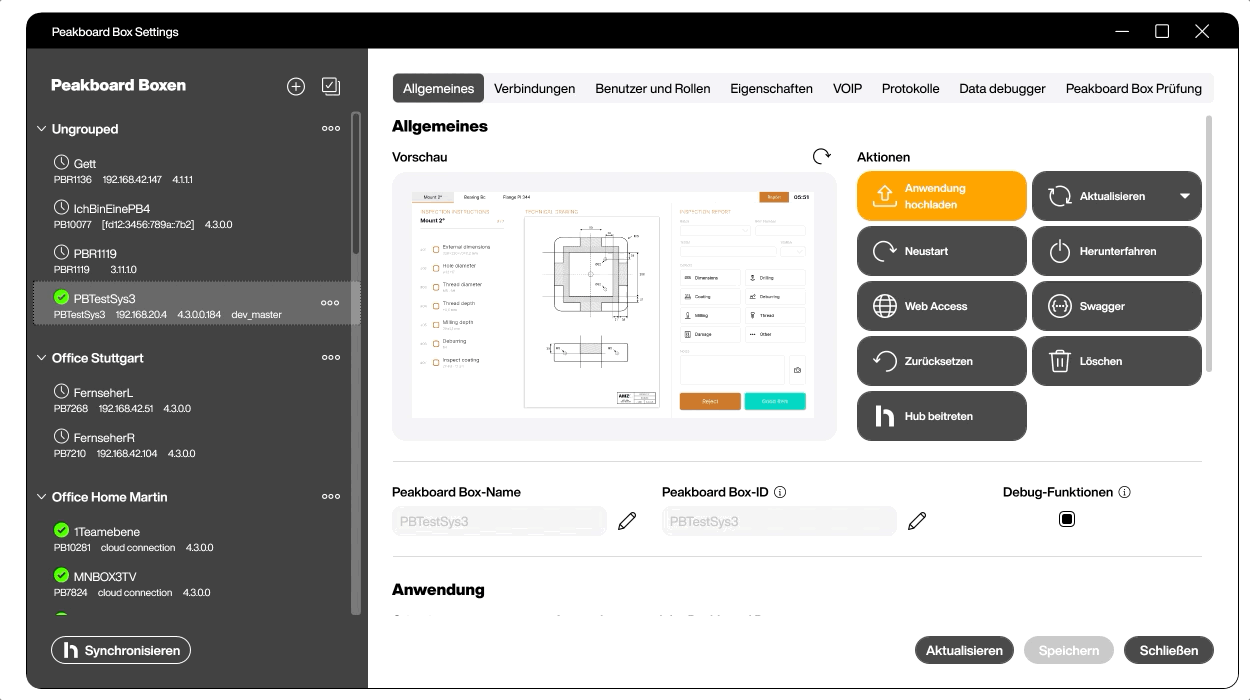Open Swagger
The width and height of the screenshot is (1250, 700).
[1117, 306]
